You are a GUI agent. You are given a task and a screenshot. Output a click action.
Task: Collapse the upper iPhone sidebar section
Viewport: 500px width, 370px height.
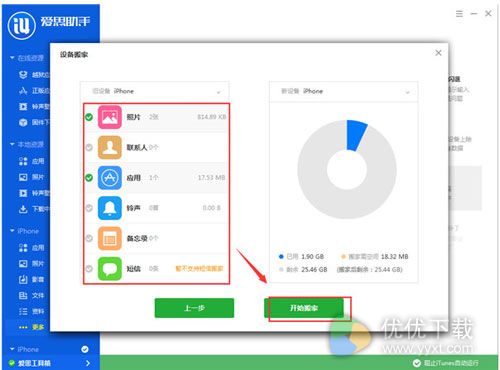tap(12, 231)
